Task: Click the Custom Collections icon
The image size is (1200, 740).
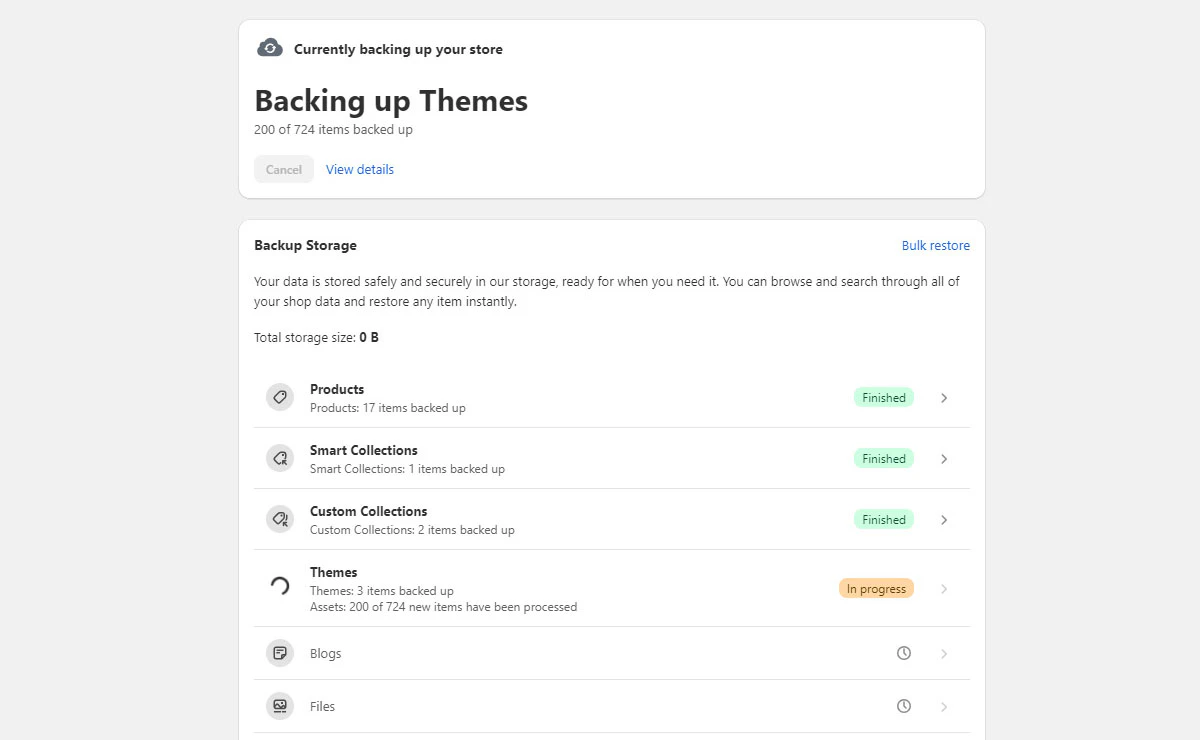Action: tap(279, 519)
